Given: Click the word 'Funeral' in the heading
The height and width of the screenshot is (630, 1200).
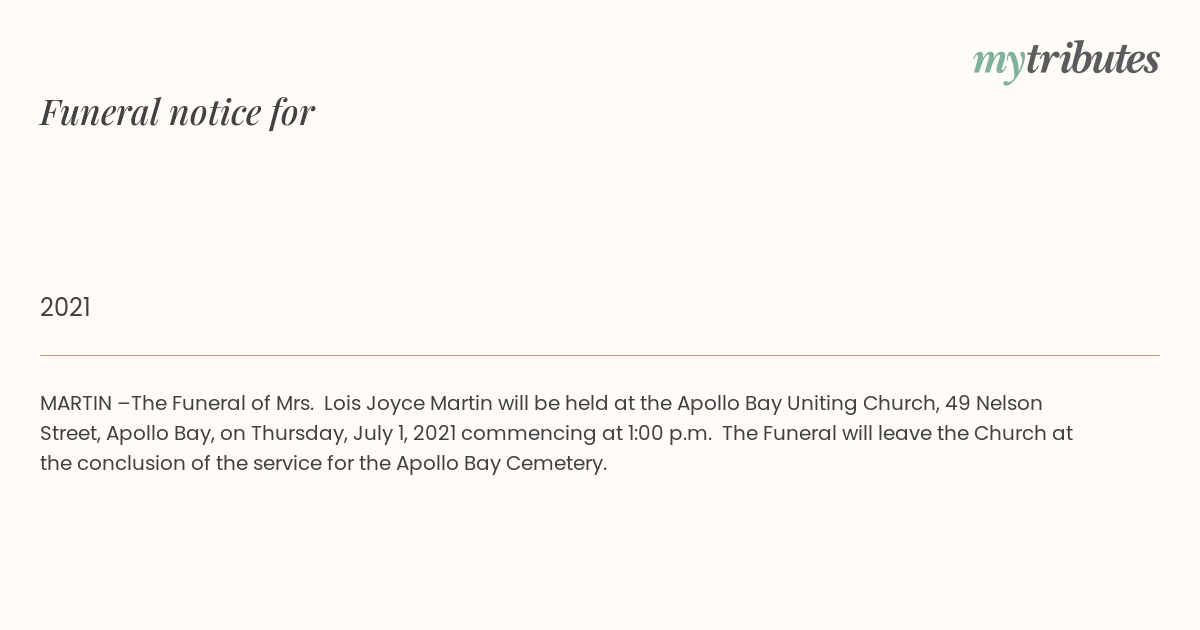Looking at the screenshot, I should point(100,112).
